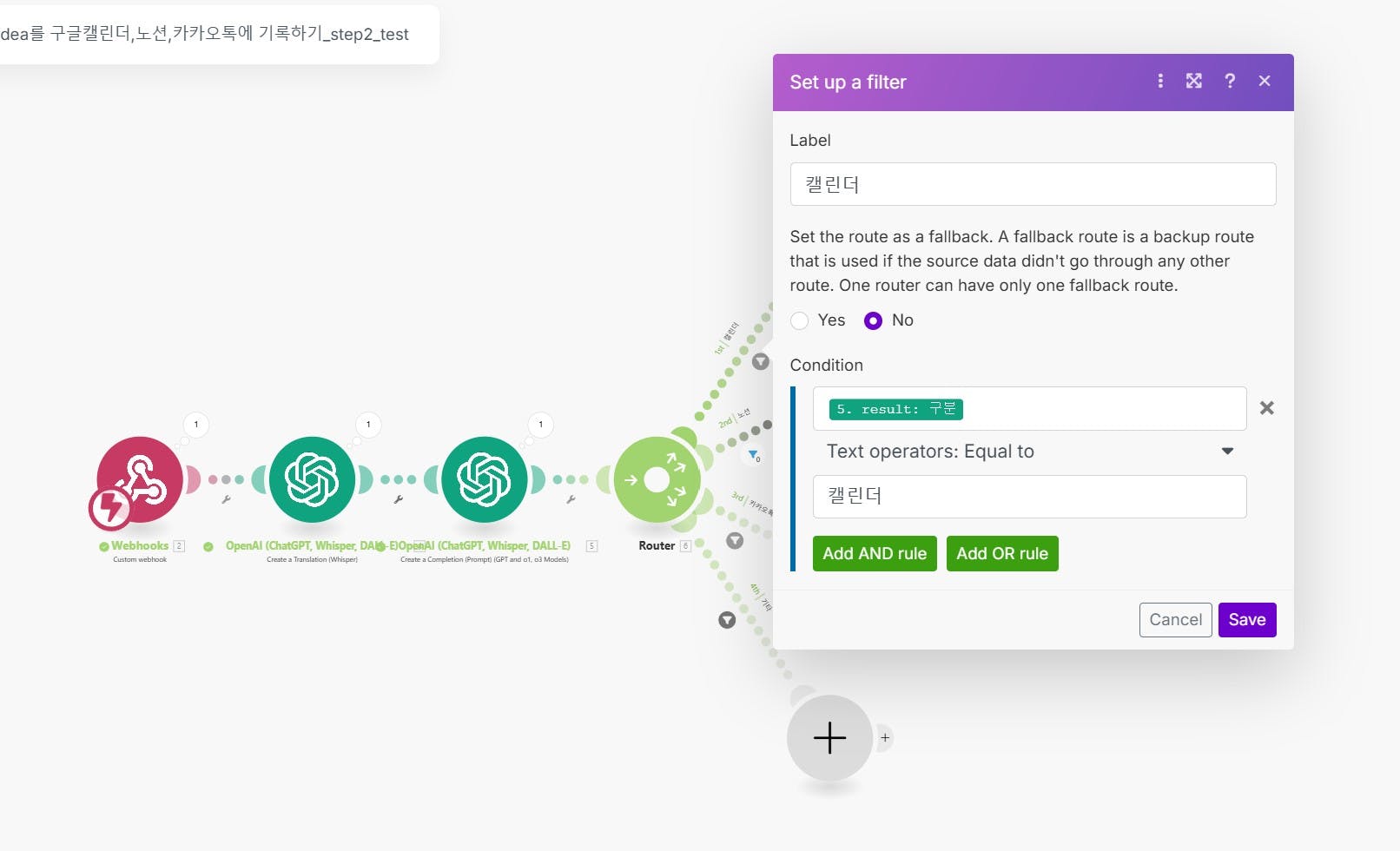Set fallback route to Yes
The width and height of the screenshot is (1400, 851).
pos(800,320)
